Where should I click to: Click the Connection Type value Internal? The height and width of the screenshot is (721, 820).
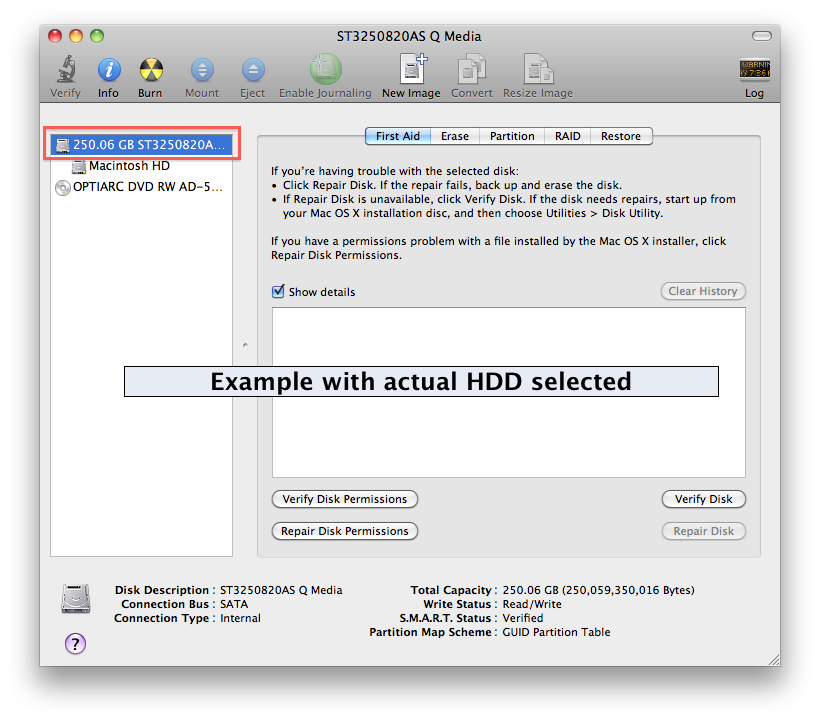[x=240, y=618]
